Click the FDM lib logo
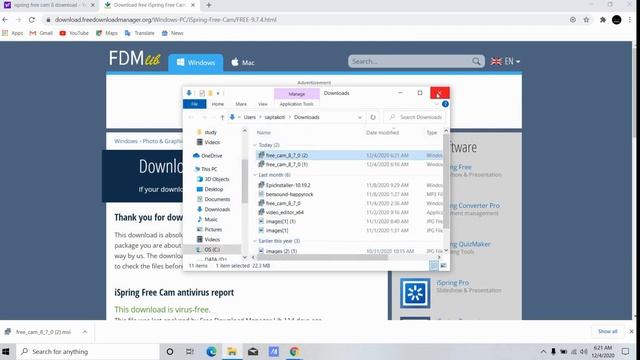This screenshot has width=640, height=360. pyautogui.click(x=134, y=59)
